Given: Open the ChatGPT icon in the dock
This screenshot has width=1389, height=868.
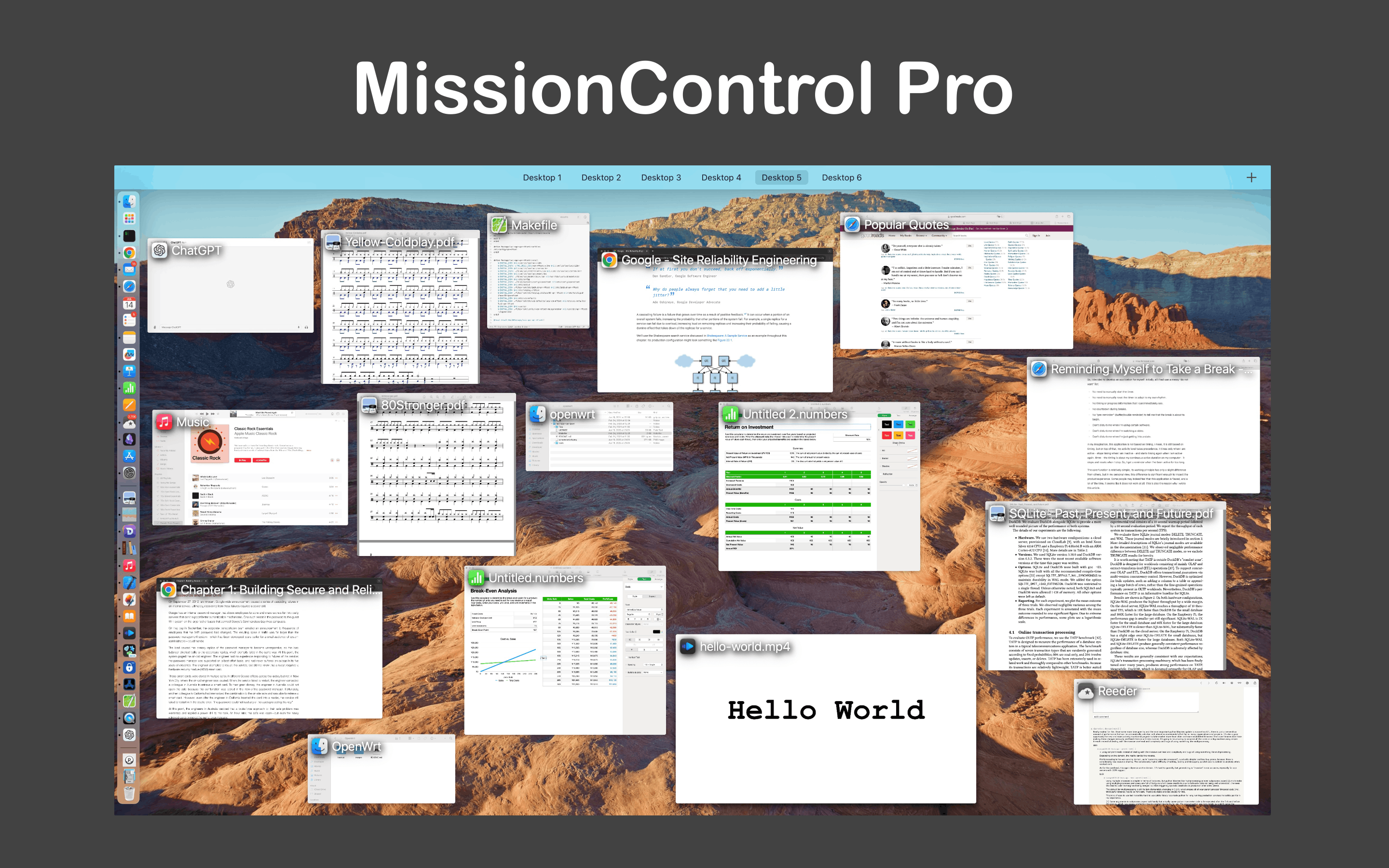Looking at the screenshot, I should (x=129, y=735).
